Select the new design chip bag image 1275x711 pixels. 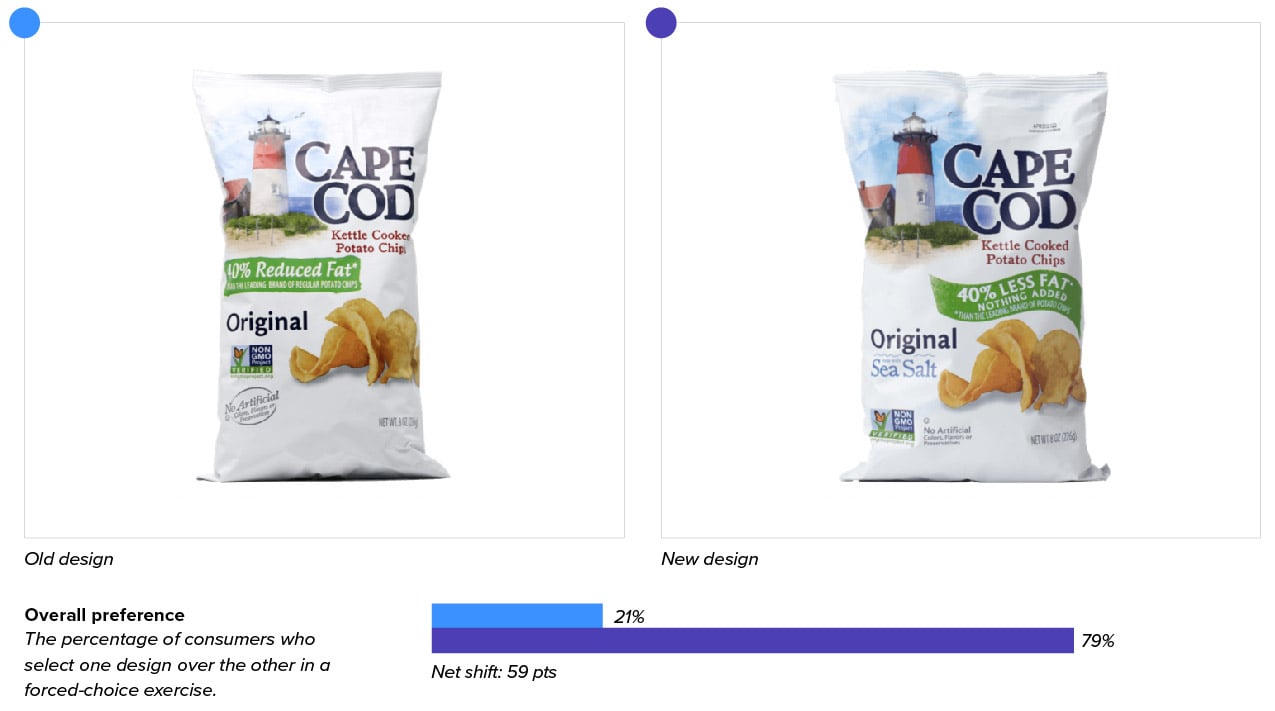pyautogui.click(x=972, y=277)
